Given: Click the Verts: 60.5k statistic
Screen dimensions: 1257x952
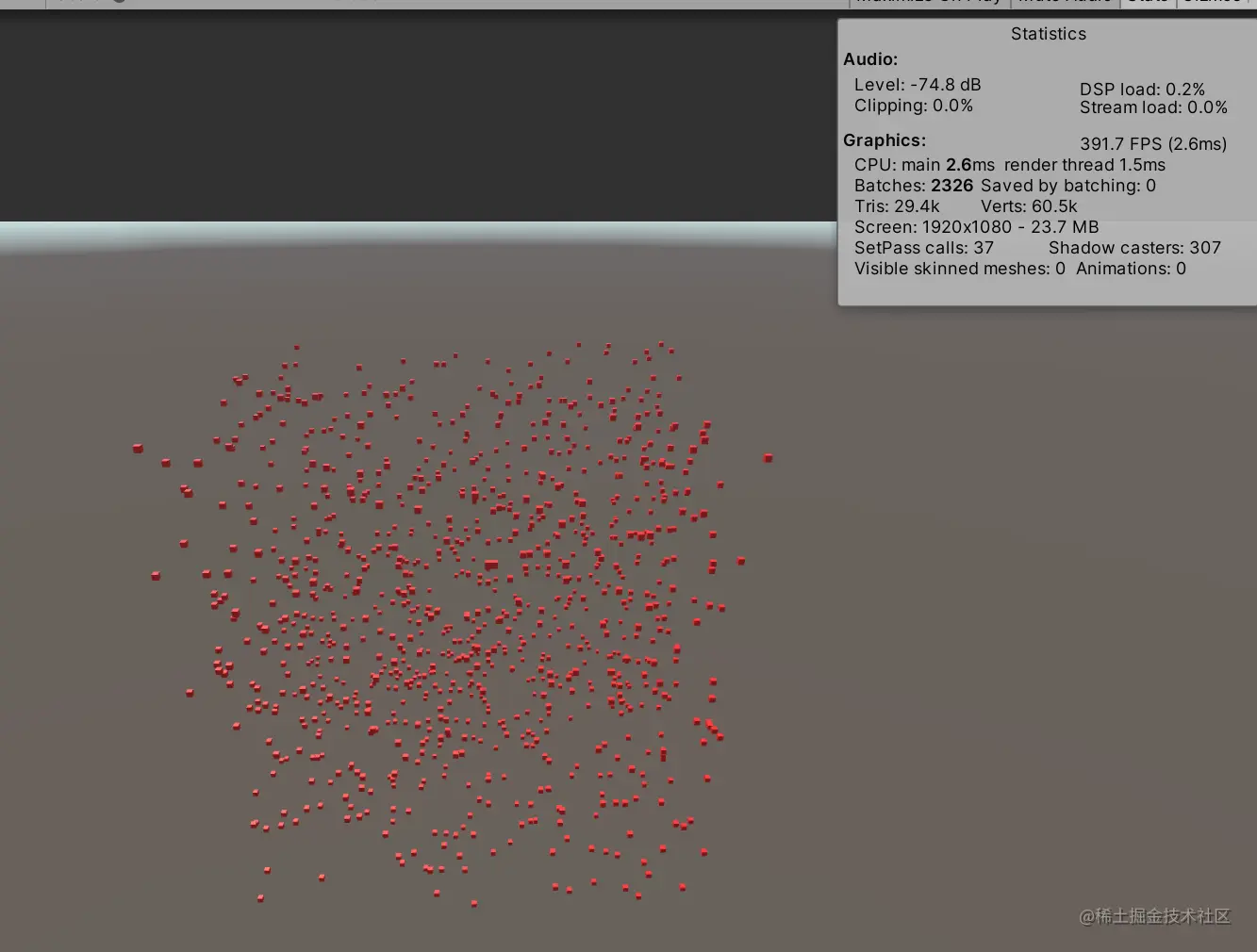Looking at the screenshot, I should click(1029, 206).
